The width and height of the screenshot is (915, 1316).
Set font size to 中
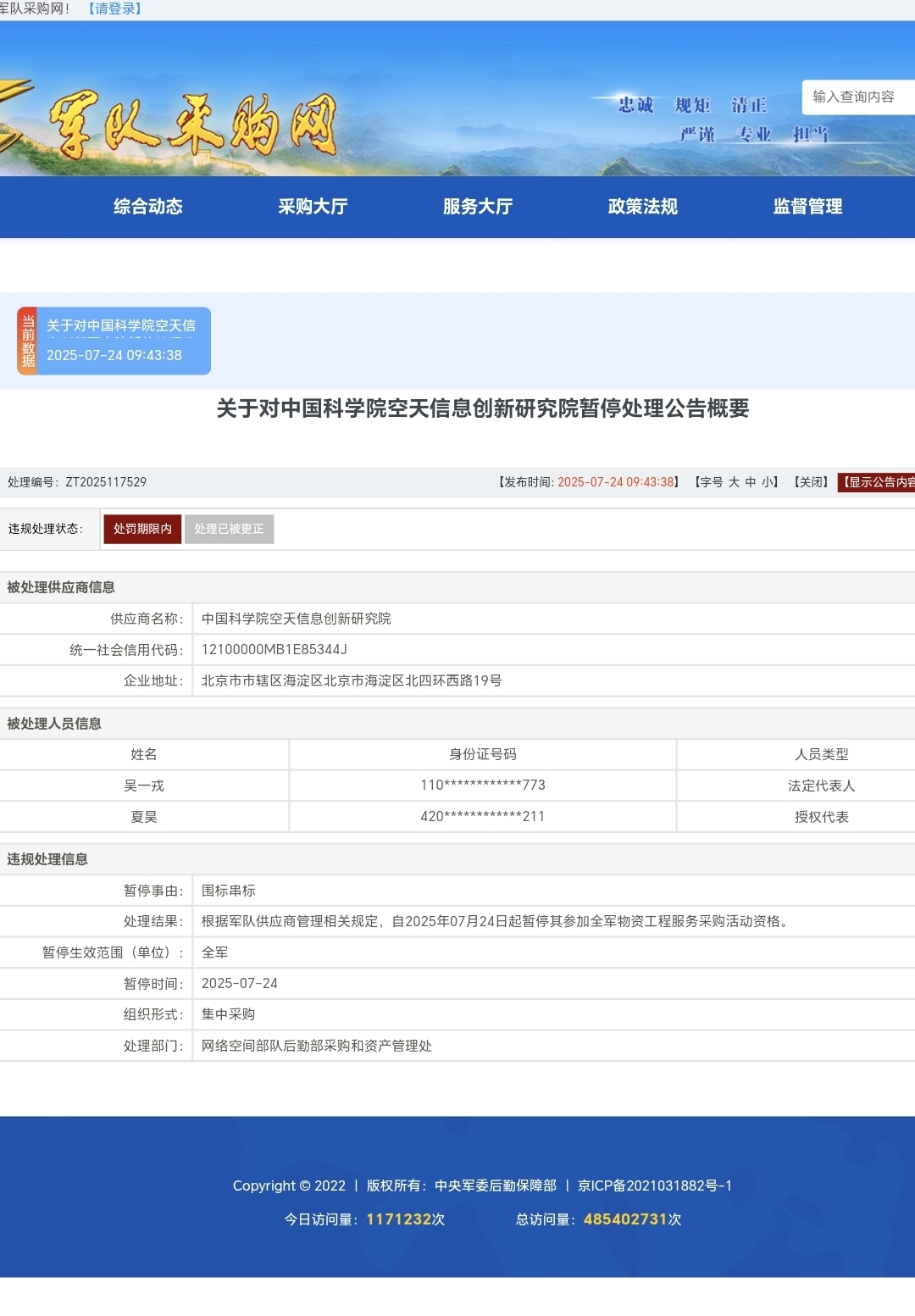tap(751, 482)
